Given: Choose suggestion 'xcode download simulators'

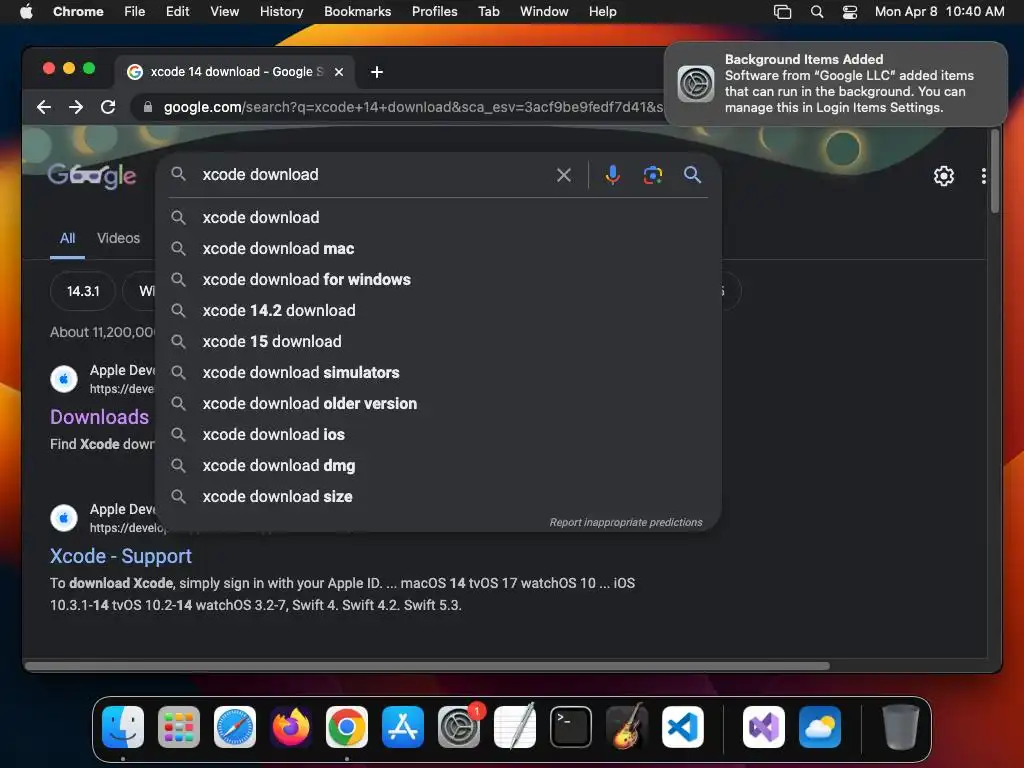Looking at the screenshot, I should (x=438, y=373).
